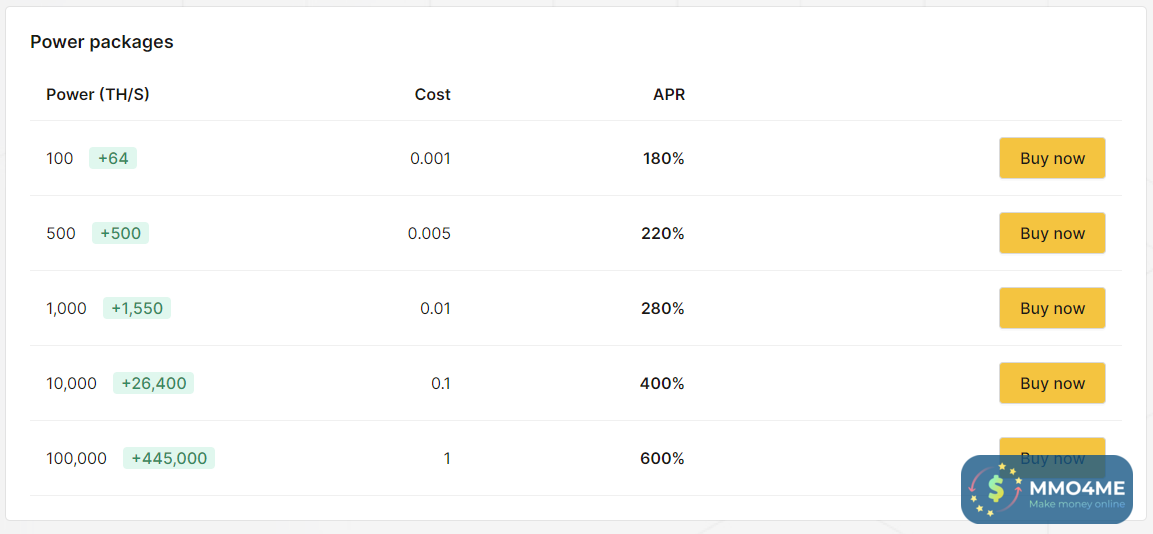Click Buy now in the 10,000 TH/S row
This screenshot has height=534, width=1153.
click(1051, 383)
